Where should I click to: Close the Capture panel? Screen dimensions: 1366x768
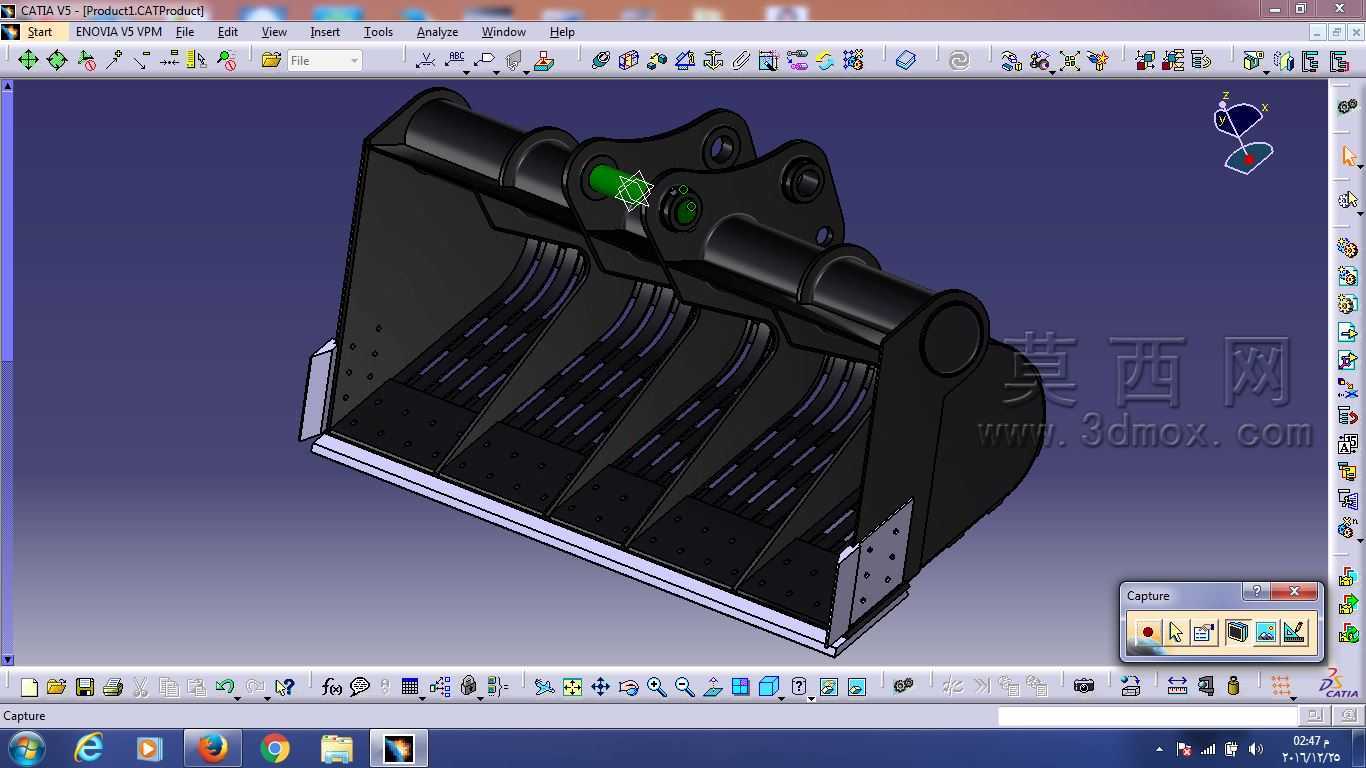coord(1295,592)
